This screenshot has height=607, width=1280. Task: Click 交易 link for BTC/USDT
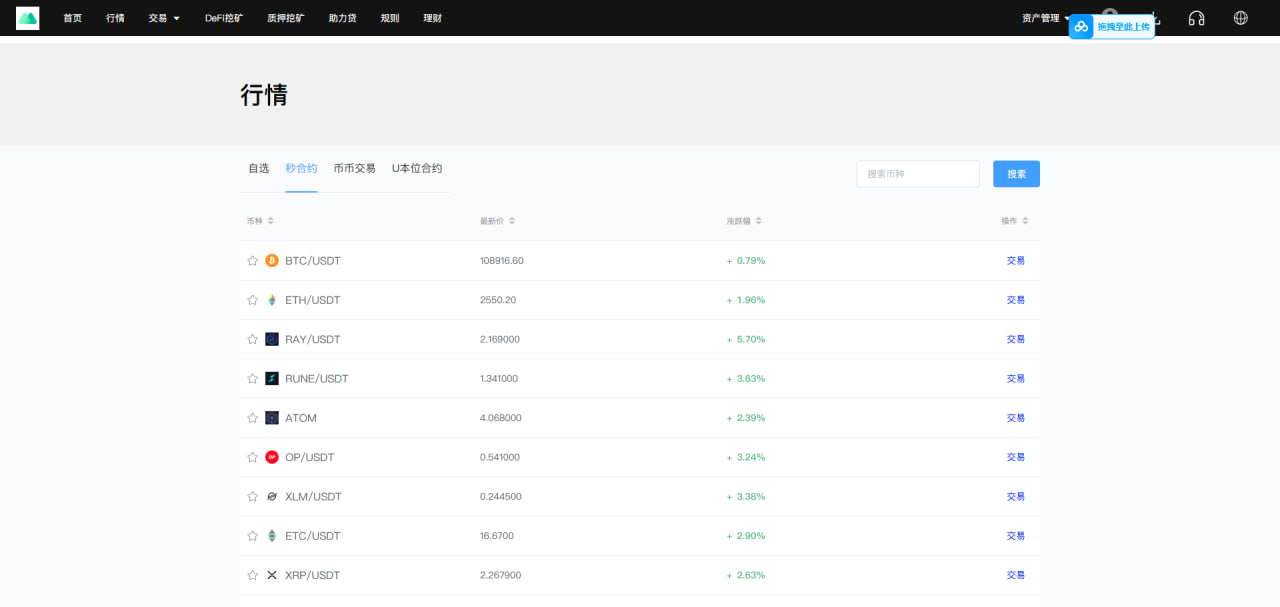[x=1016, y=261]
